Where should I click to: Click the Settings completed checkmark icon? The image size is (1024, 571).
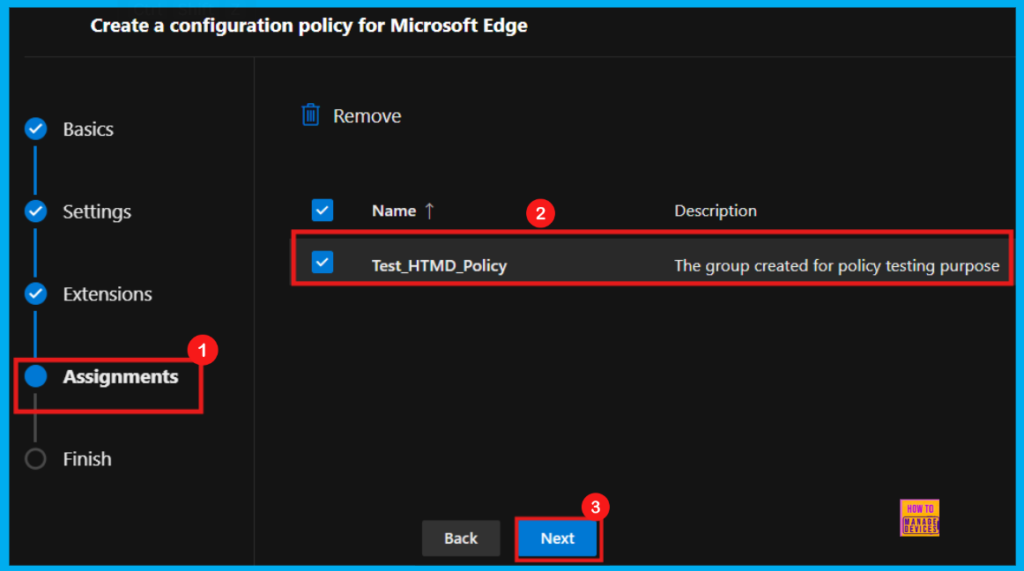[36, 211]
